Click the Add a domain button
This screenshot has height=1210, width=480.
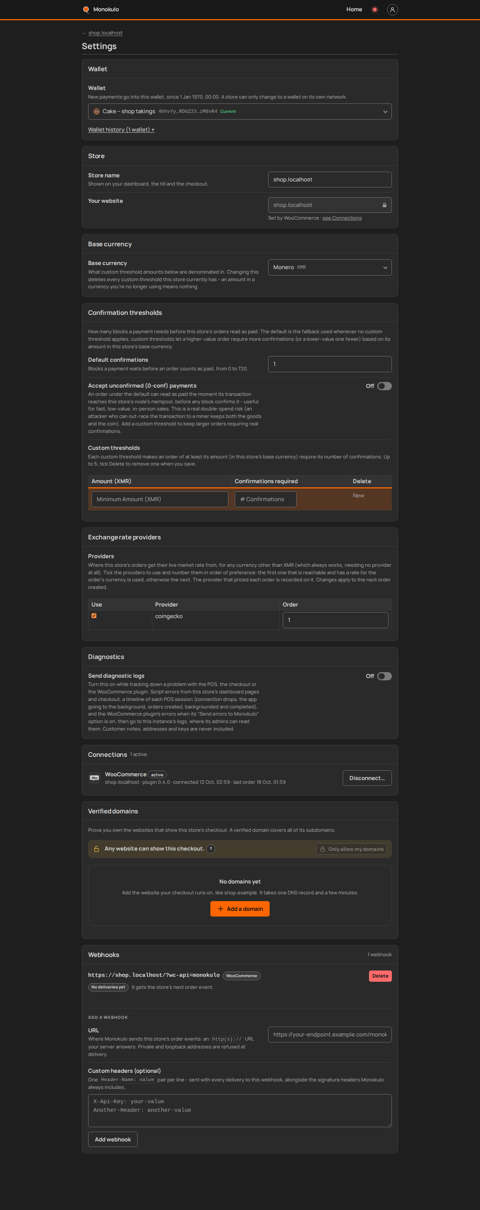(x=240, y=909)
